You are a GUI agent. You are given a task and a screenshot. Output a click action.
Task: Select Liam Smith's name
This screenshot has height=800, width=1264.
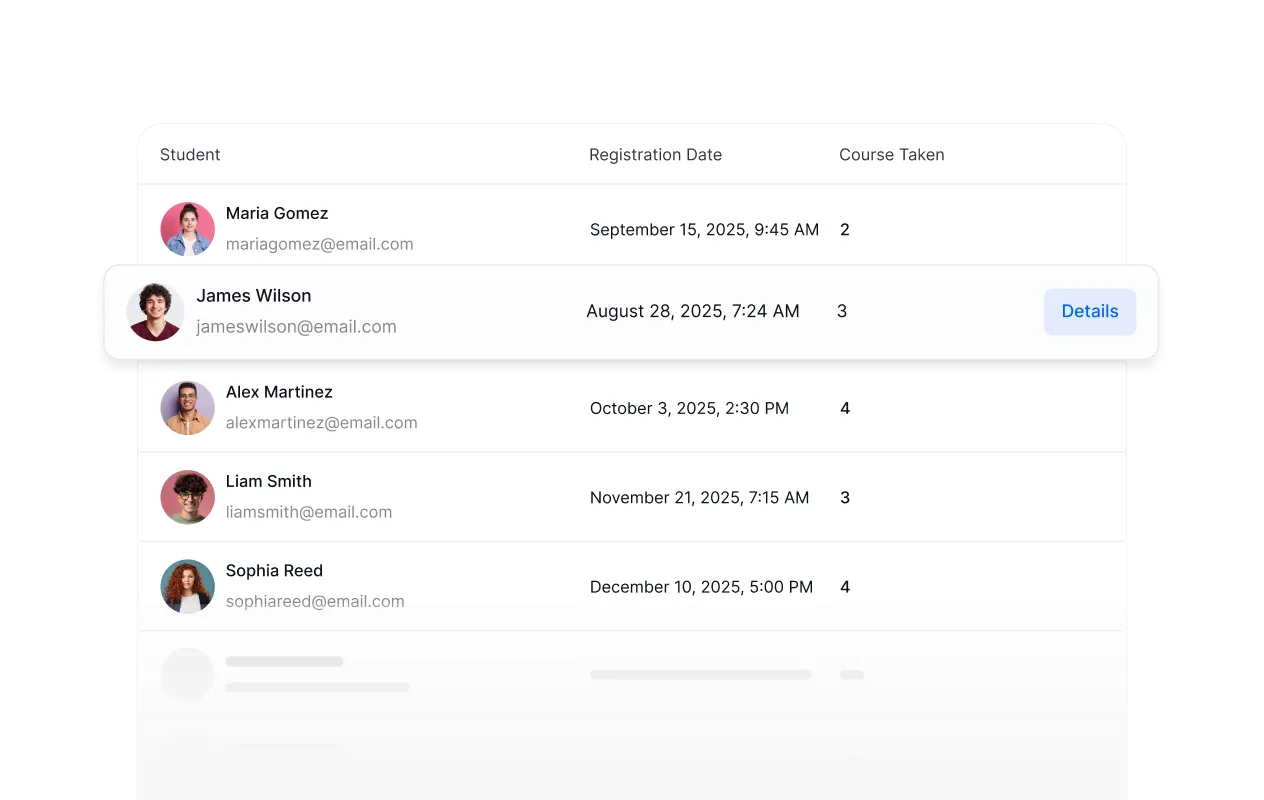click(268, 481)
